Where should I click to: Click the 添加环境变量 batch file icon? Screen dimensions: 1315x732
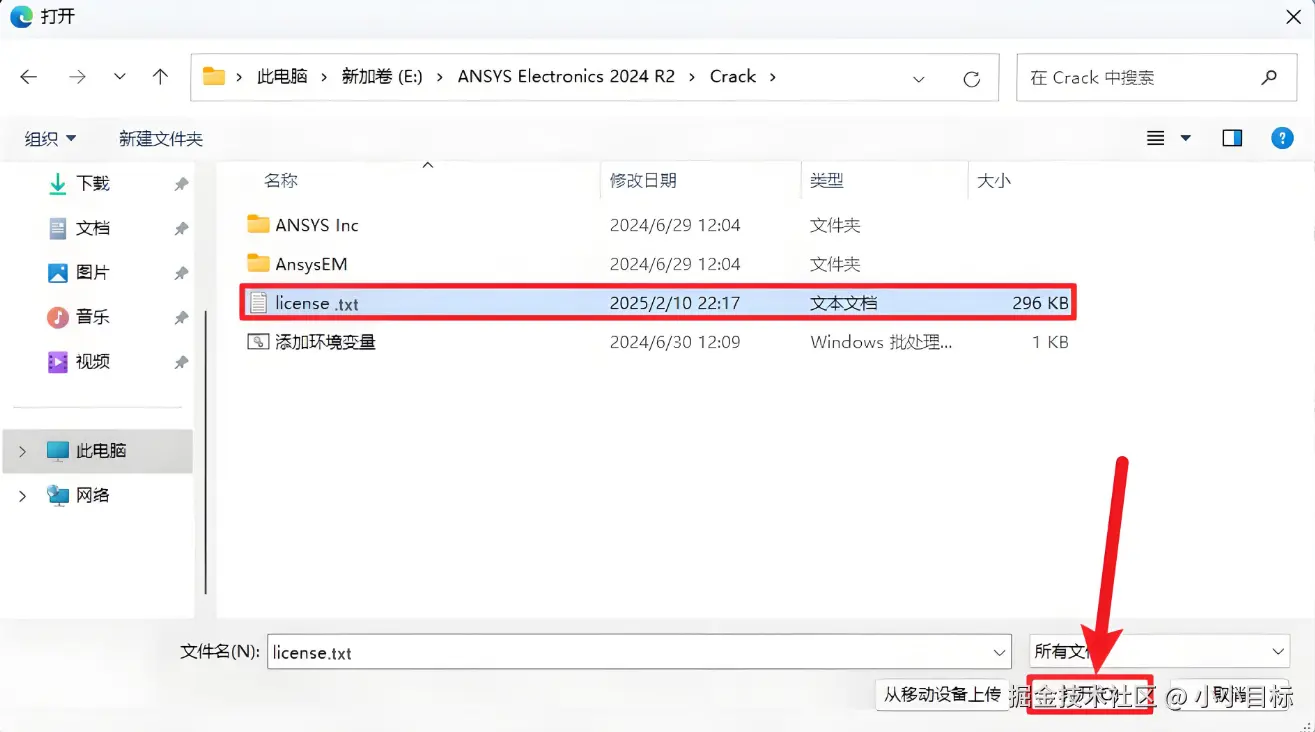[258, 342]
